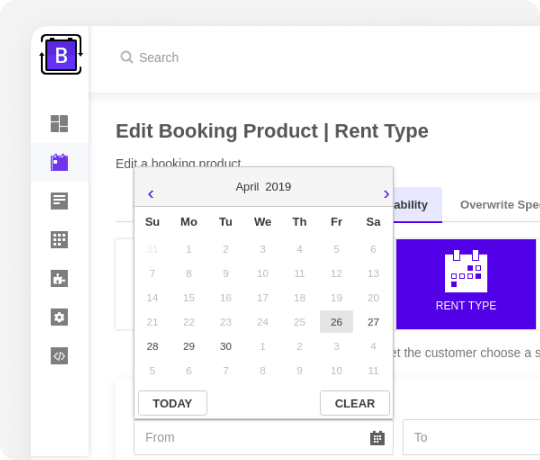Click the calendar icon in From field
This screenshot has height=460, width=540.
coord(377,438)
